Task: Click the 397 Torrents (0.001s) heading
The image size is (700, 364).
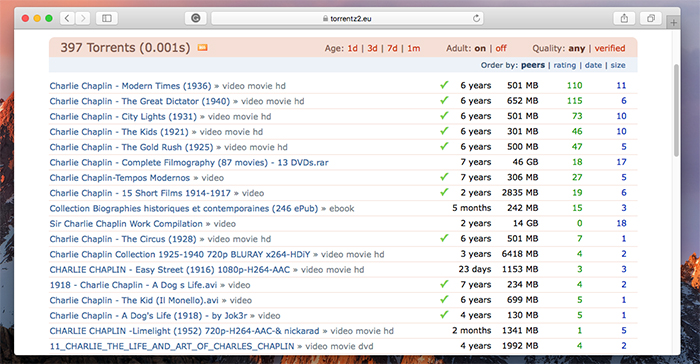Action: [125, 47]
